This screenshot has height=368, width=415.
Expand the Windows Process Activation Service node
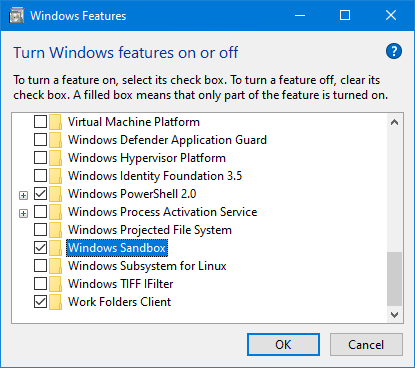pos(23,213)
